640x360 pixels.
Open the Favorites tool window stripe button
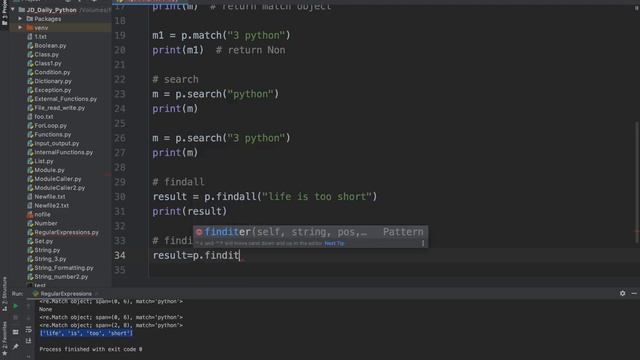click(x=4, y=338)
